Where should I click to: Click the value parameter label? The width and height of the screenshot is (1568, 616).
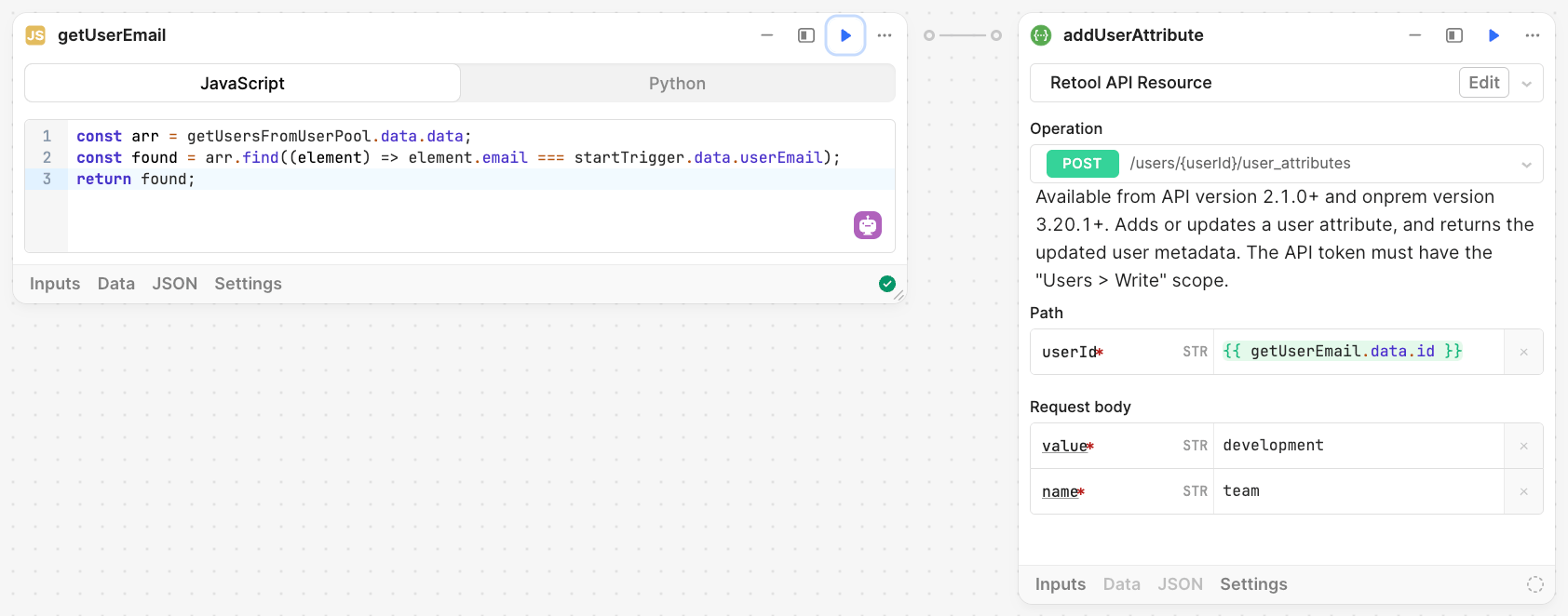coord(1068,446)
